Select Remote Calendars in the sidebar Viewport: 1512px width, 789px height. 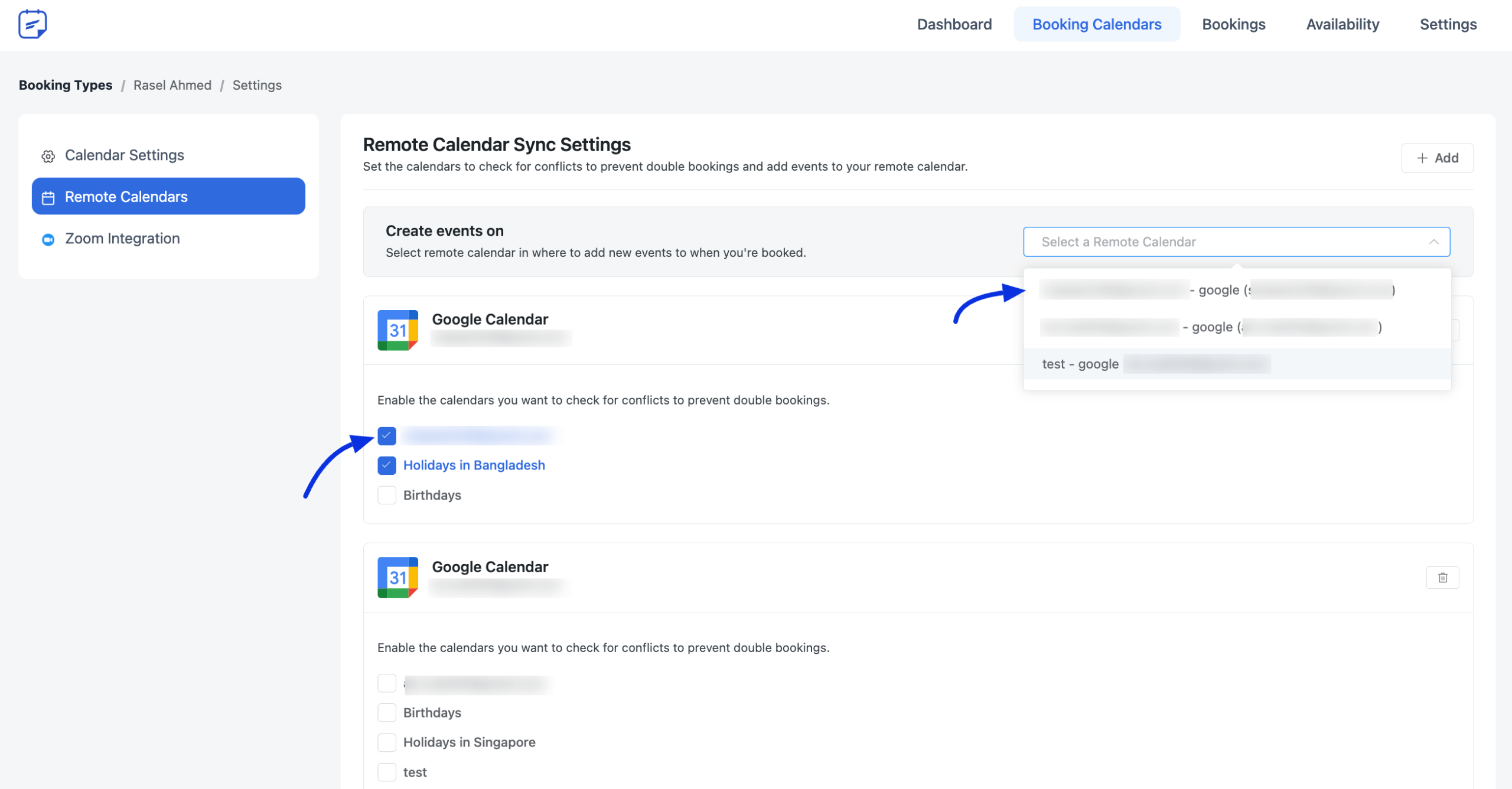point(168,196)
